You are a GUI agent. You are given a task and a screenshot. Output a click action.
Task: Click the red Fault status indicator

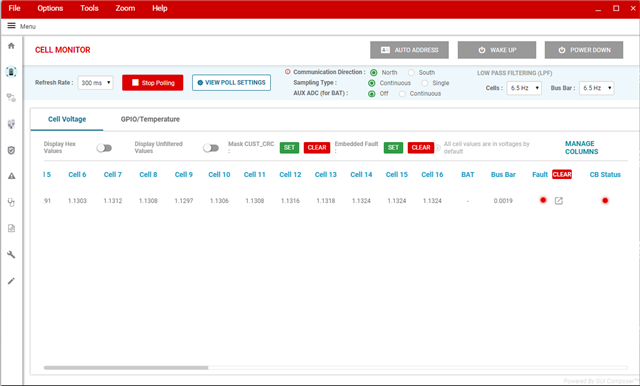[543, 200]
